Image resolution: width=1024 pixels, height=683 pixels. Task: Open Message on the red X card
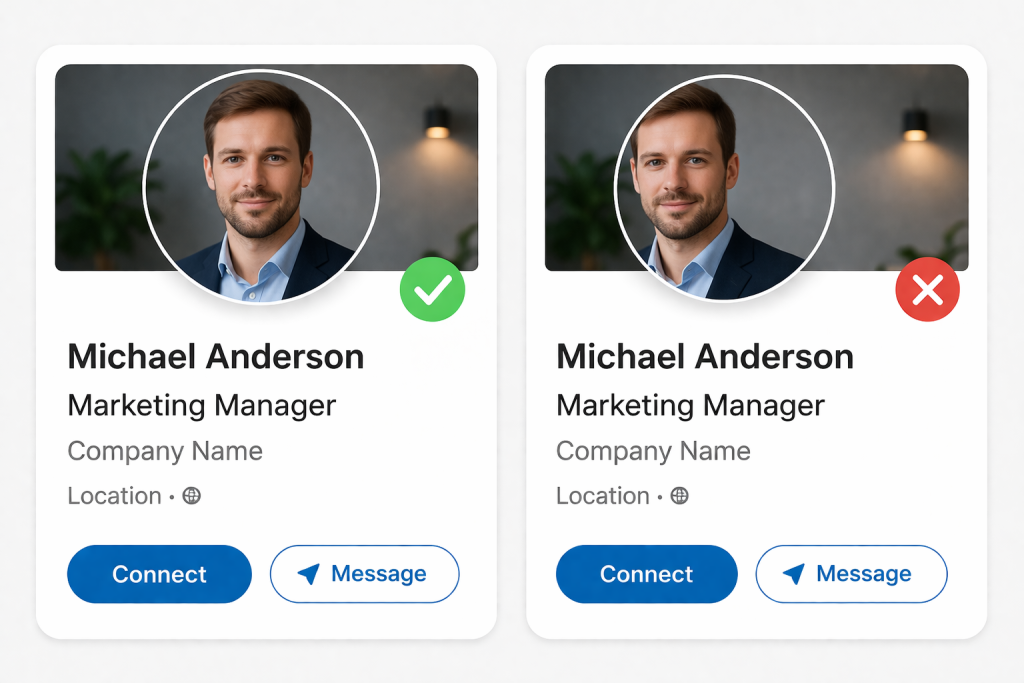click(x=852, y=574)
